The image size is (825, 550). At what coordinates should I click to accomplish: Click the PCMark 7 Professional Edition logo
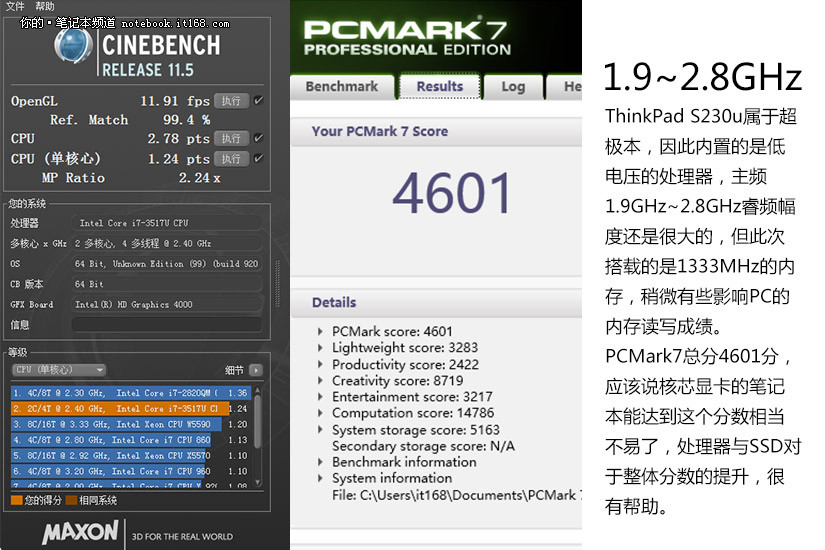tap(407, 38)
